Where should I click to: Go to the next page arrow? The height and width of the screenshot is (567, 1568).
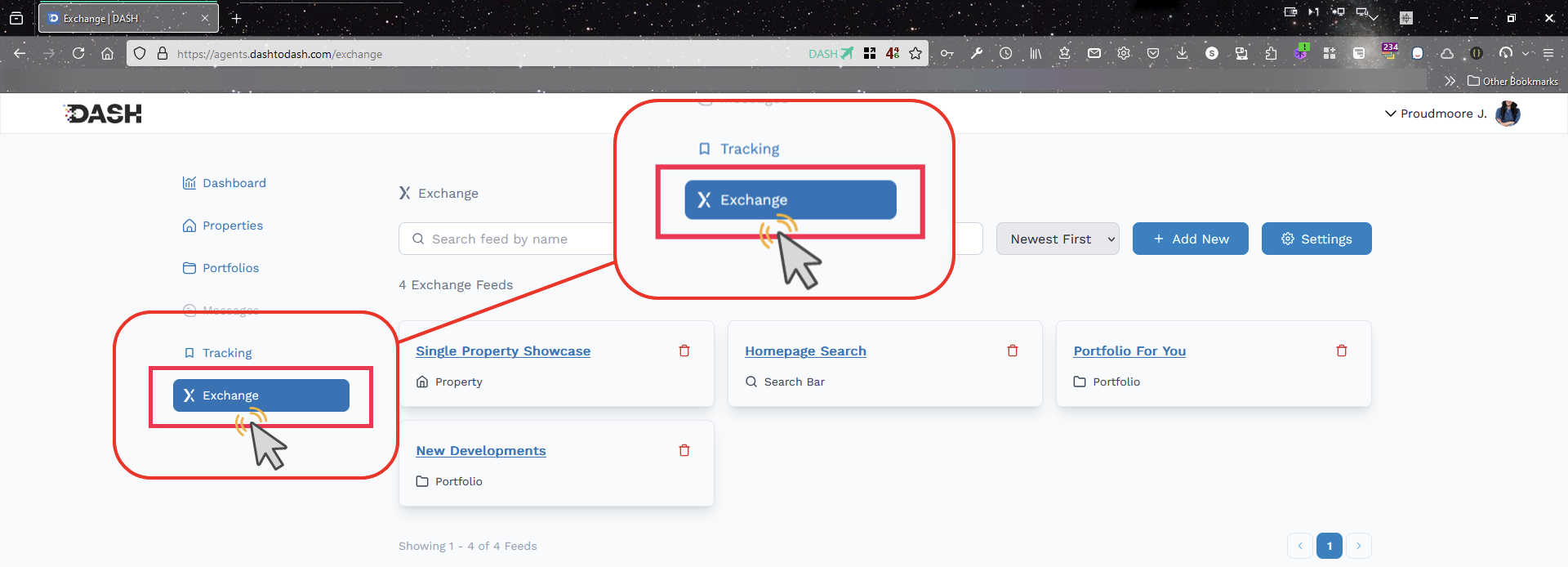pyautogui.click(x=1359, y=546)
